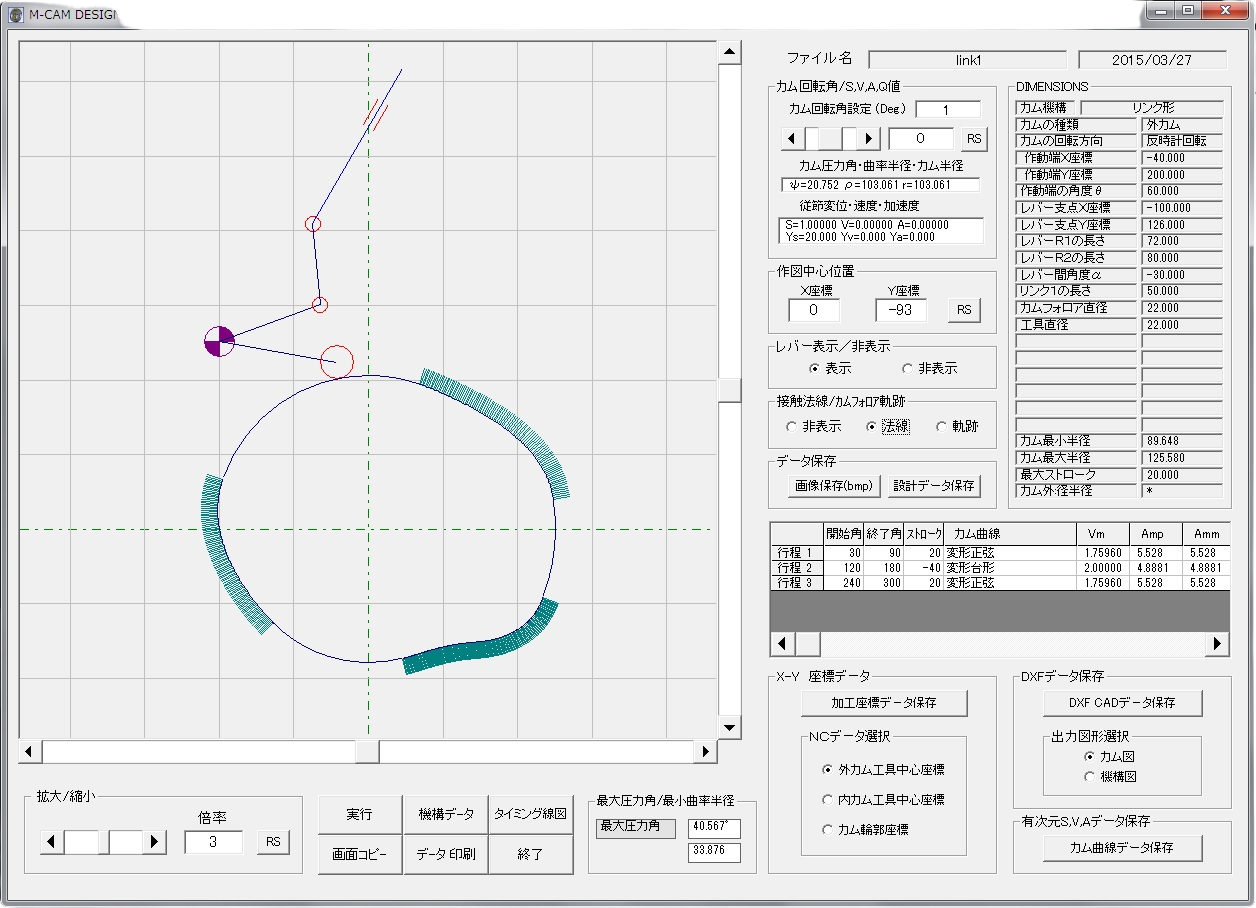This screenshot has height=908, width=1256.
Task: Click 行程 2 row in stroke table
Action: click(795, 567)
